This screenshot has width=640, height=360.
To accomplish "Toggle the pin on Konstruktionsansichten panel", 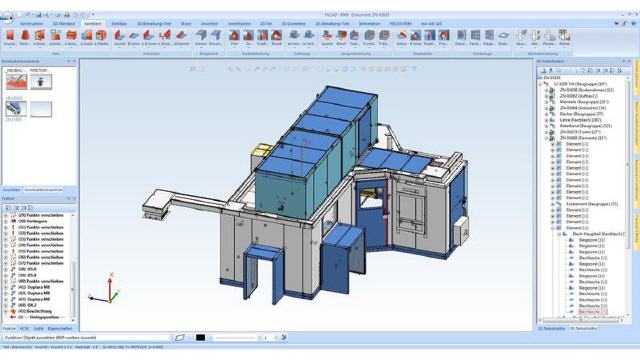I will click(x=69, y=61).
